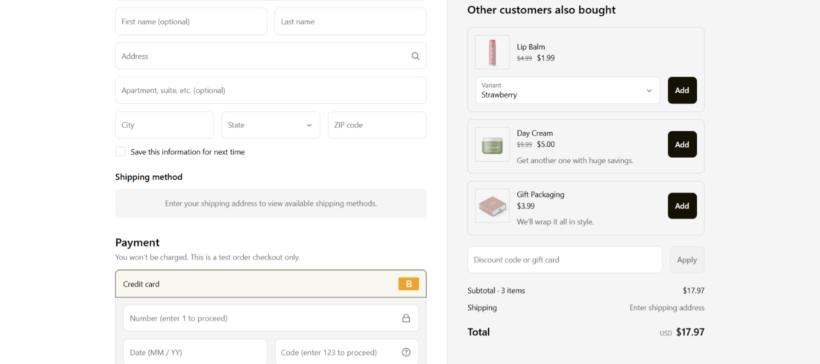Screen dimensions: 820x364
Task: Focus the City field
Action: pyautogui.click(x=164, y=125)
